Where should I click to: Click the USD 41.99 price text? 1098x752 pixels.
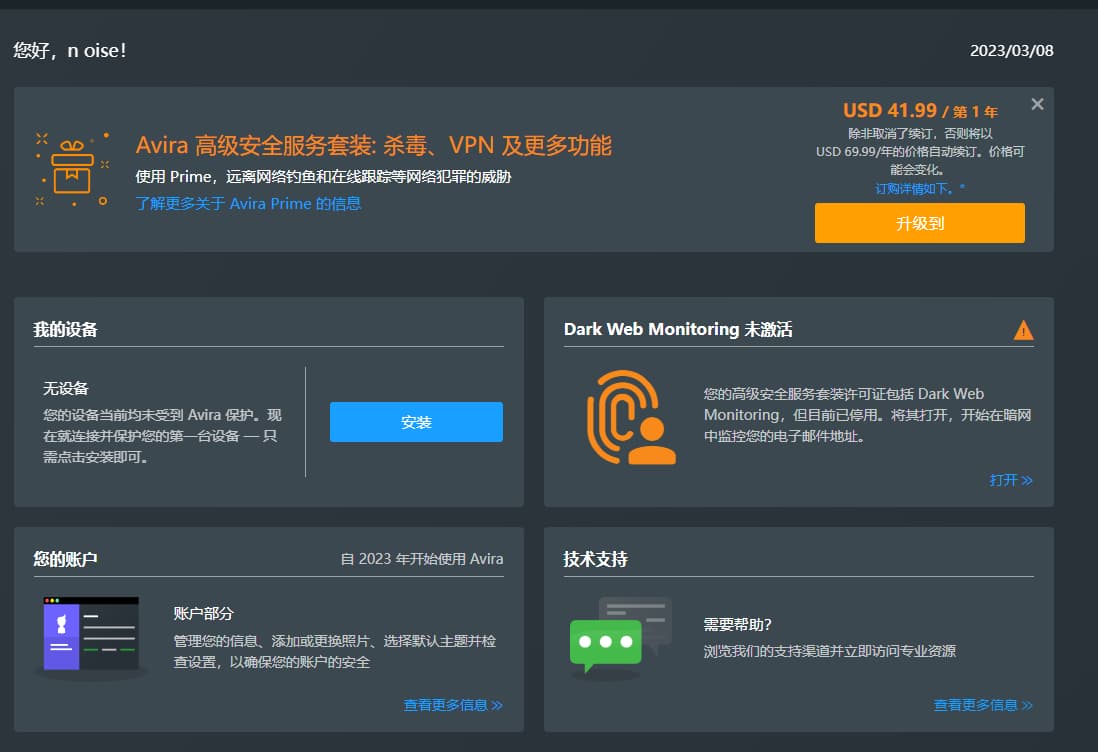coord(889,111)
